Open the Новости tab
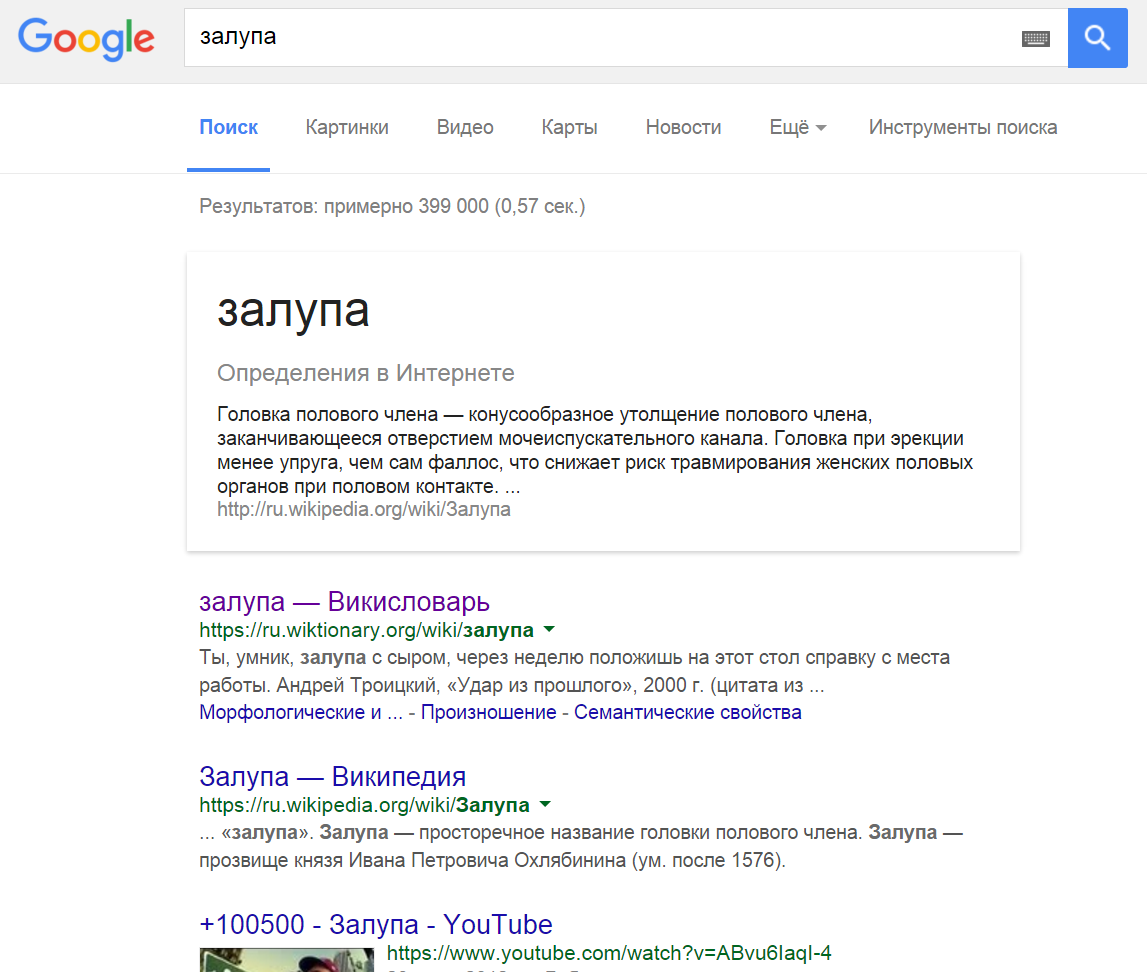Screen dimensions: 1147x972 pyautogui.click(x=683, y=127)
